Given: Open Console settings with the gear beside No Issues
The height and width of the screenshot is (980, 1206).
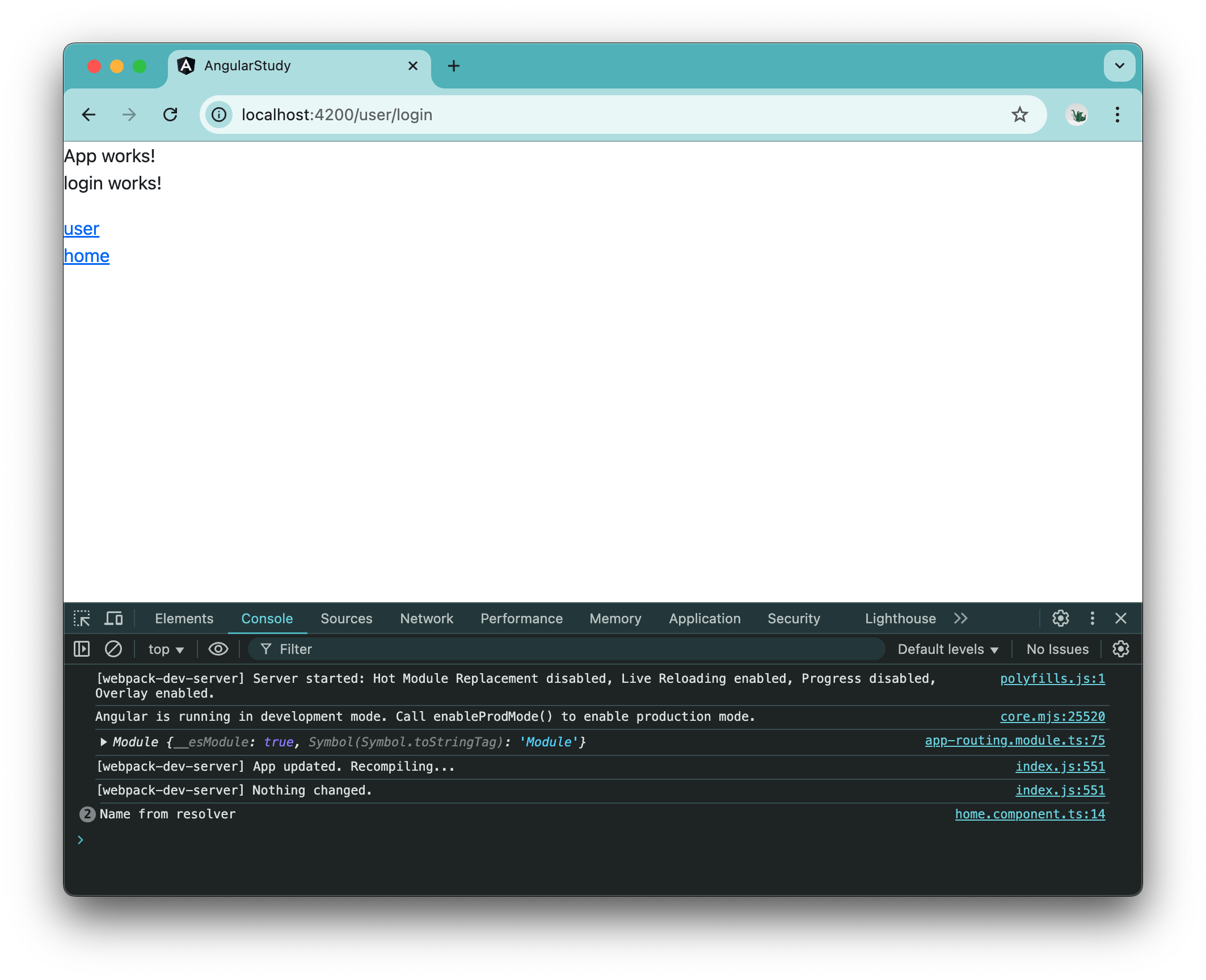Looking at the screenshot, I should pos(1121,649).
